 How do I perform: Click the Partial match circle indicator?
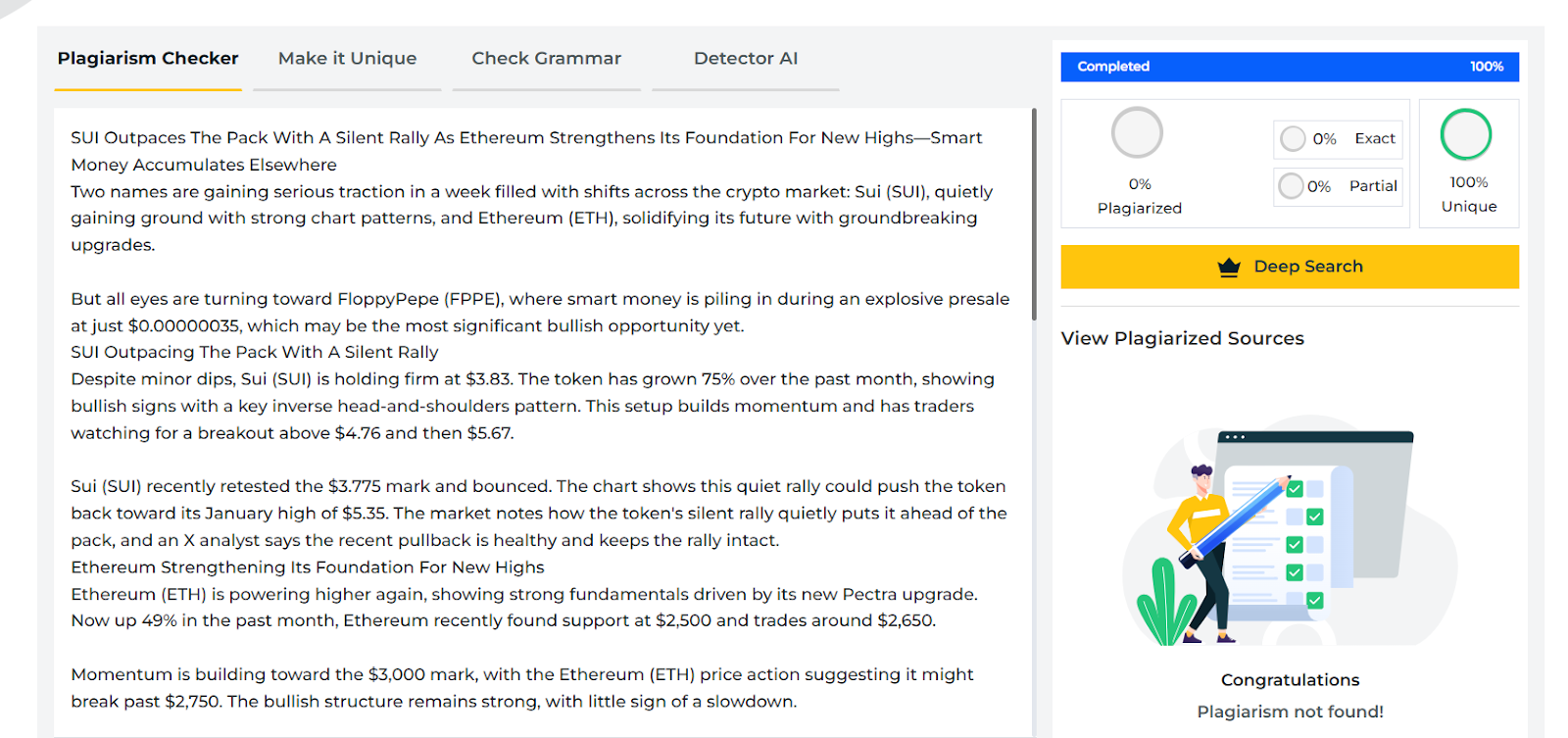1292,186
